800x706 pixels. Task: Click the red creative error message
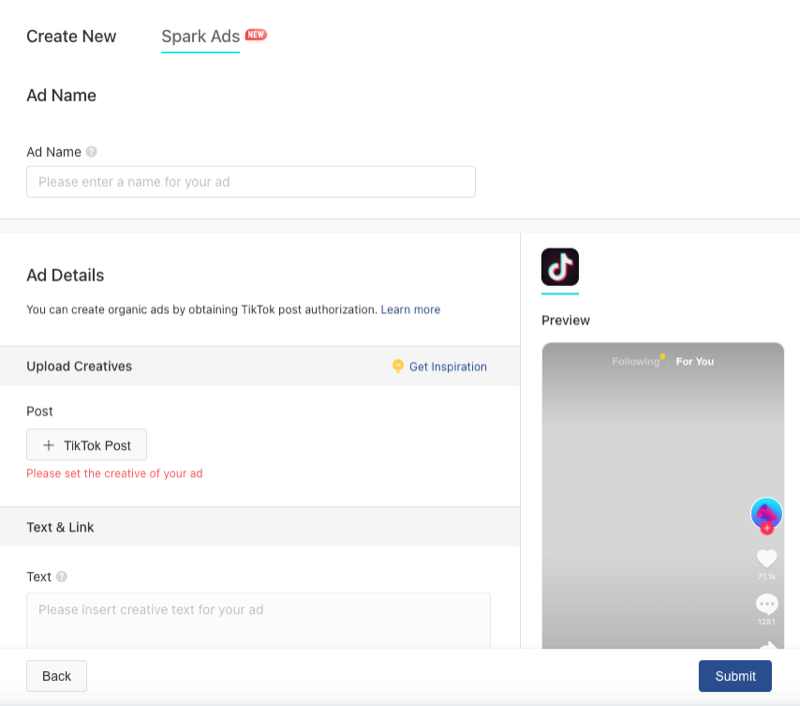[115, 473]
